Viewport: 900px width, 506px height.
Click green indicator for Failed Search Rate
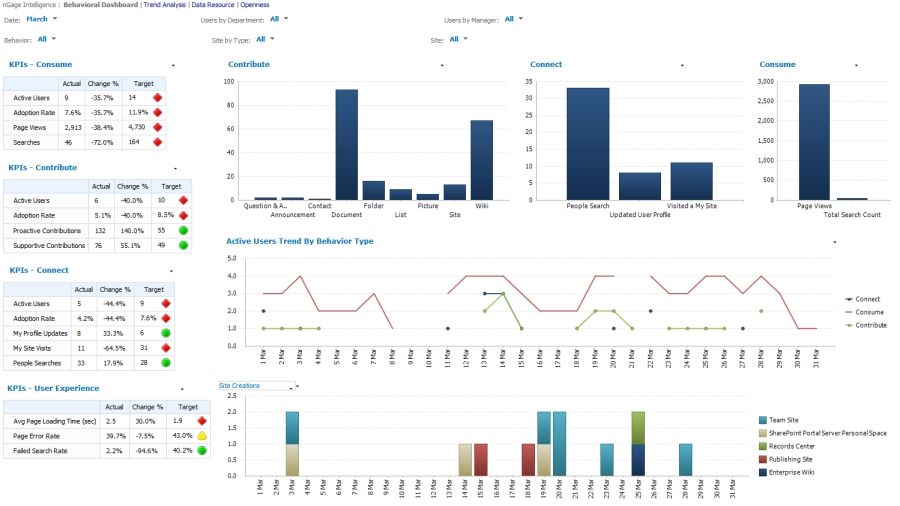pyautogui.click(x=202, y=450)
